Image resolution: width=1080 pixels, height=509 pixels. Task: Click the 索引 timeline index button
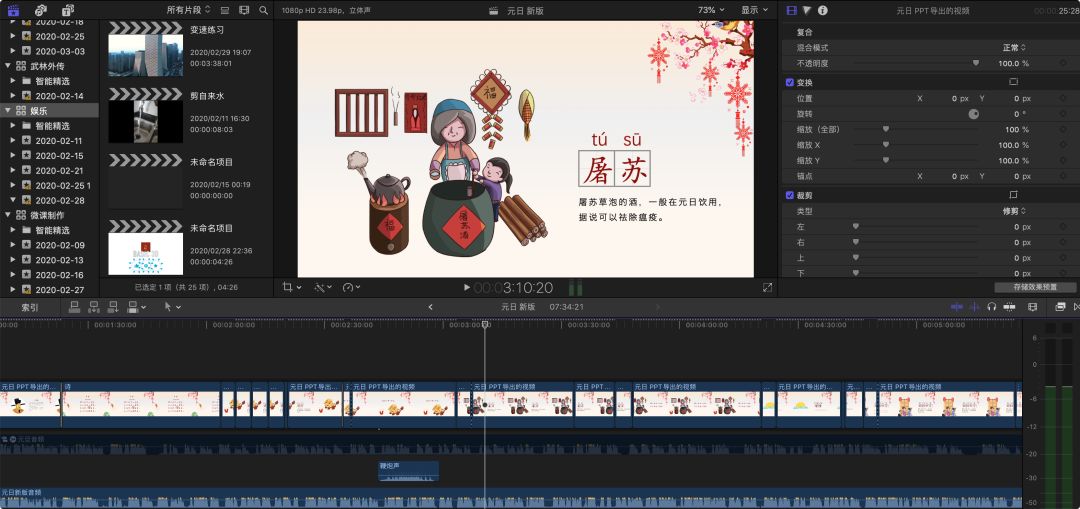pos(30,307)
